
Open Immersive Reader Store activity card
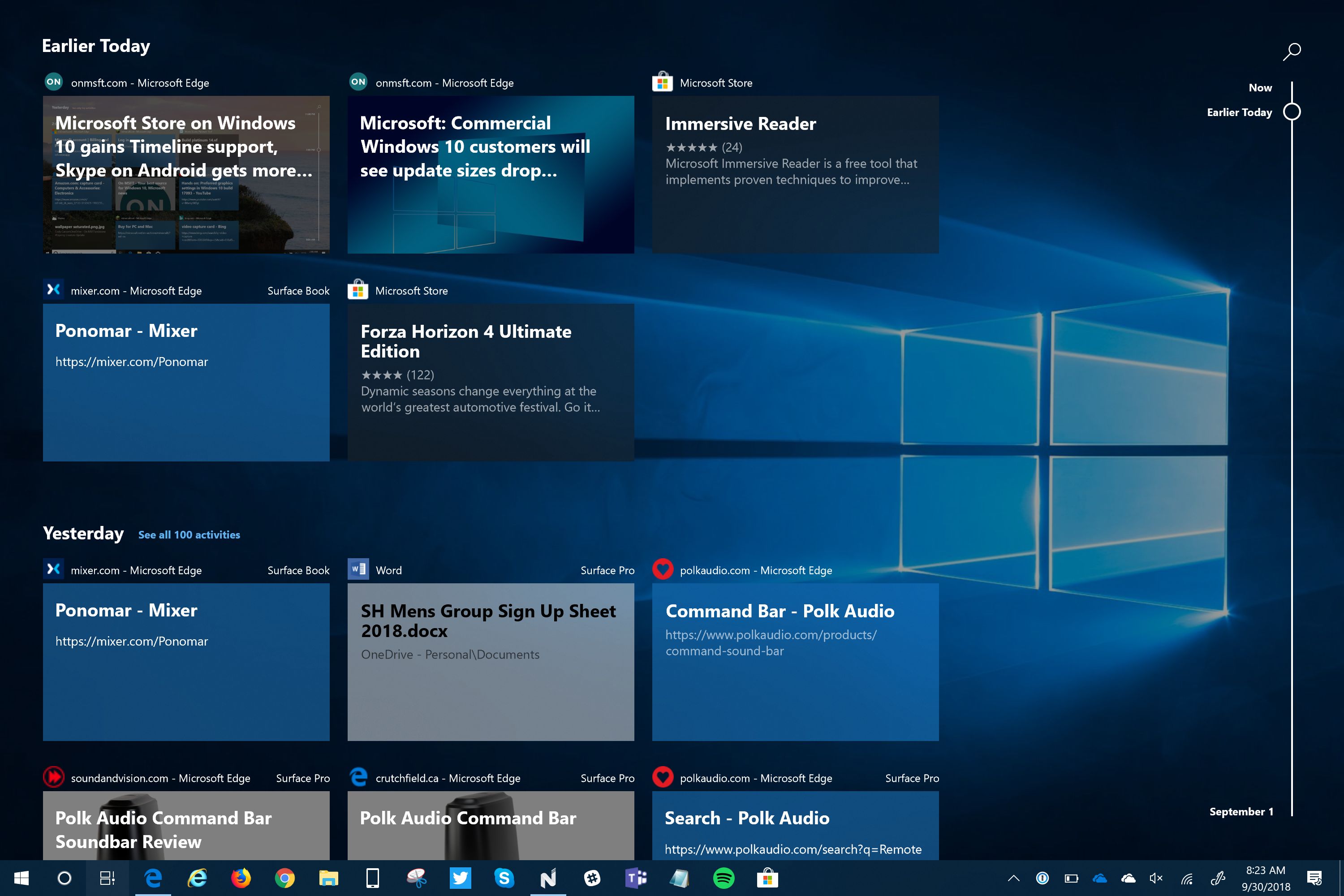[795, 174]
